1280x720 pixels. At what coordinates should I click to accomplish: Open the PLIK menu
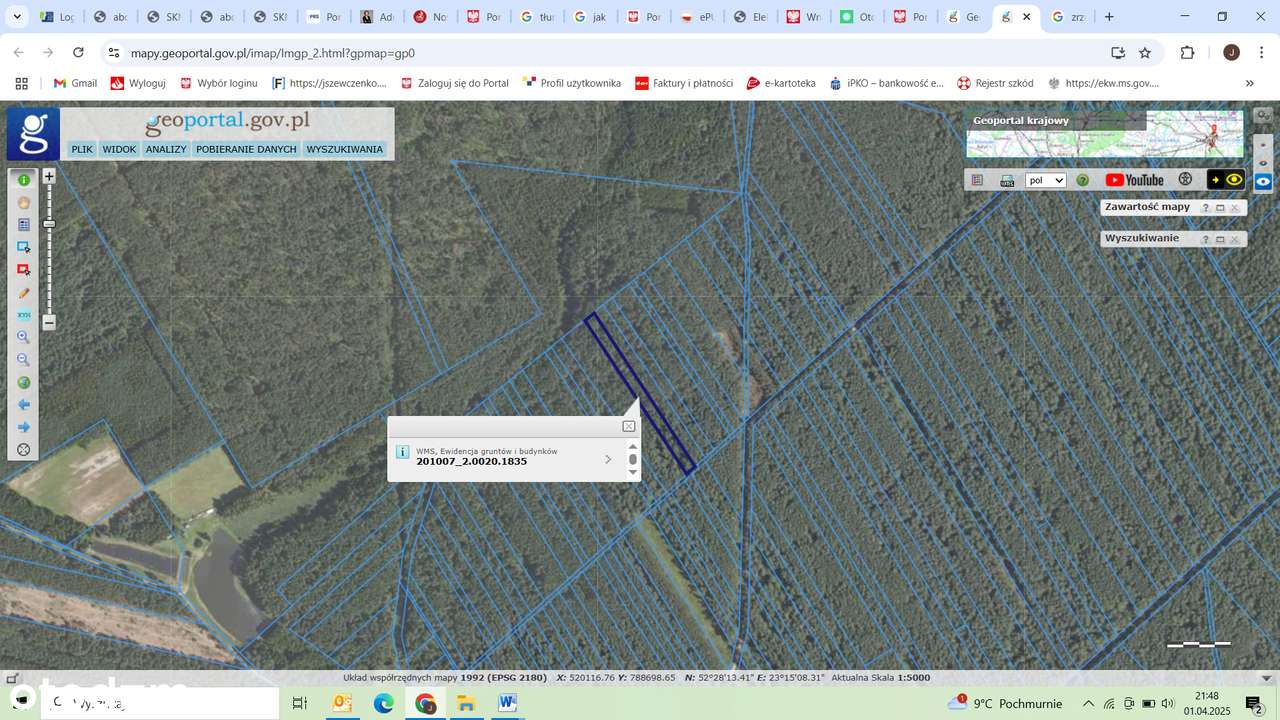82,149
